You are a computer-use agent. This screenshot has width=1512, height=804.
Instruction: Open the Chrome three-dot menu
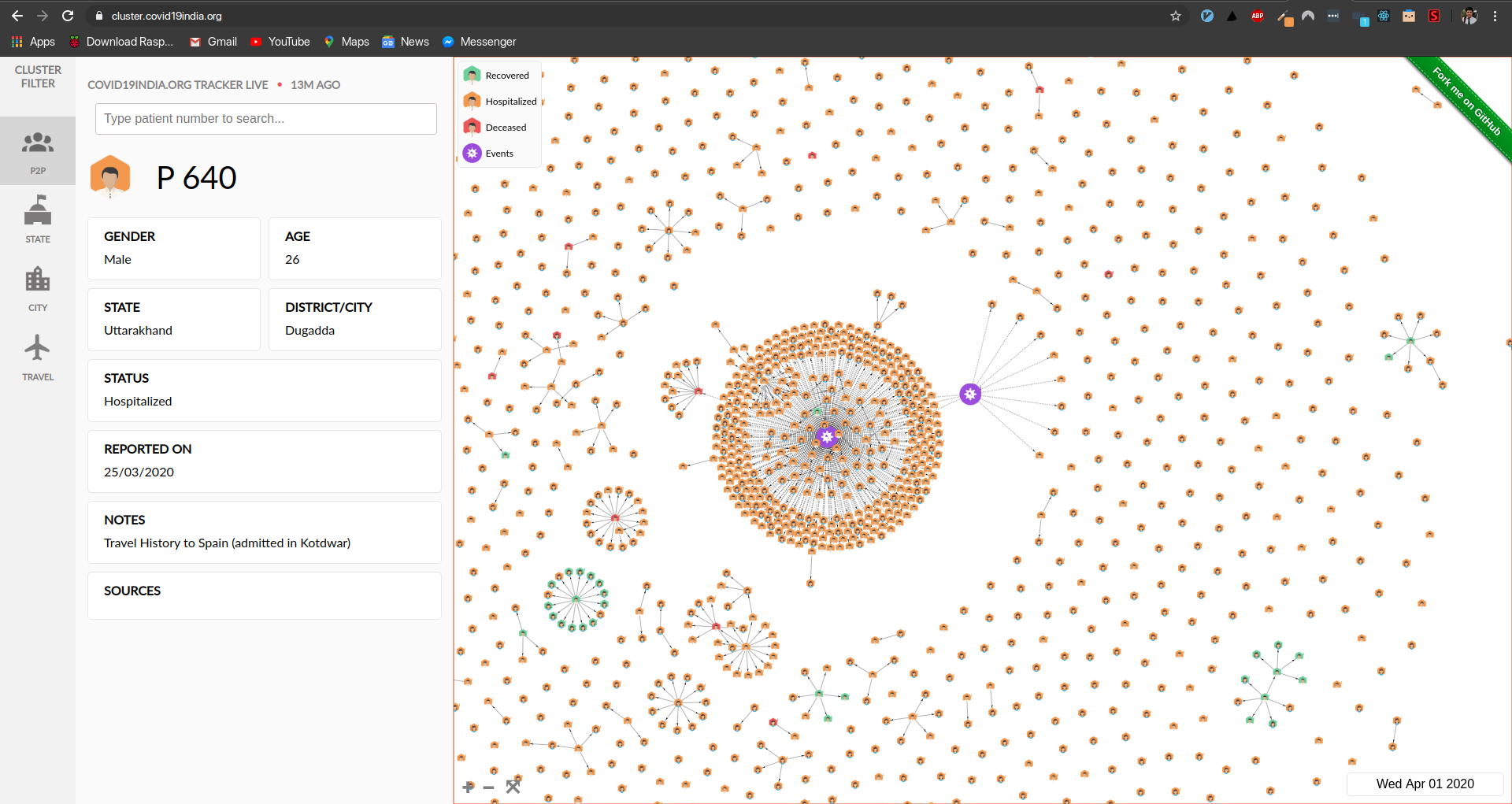click(x=1495, y=16)
